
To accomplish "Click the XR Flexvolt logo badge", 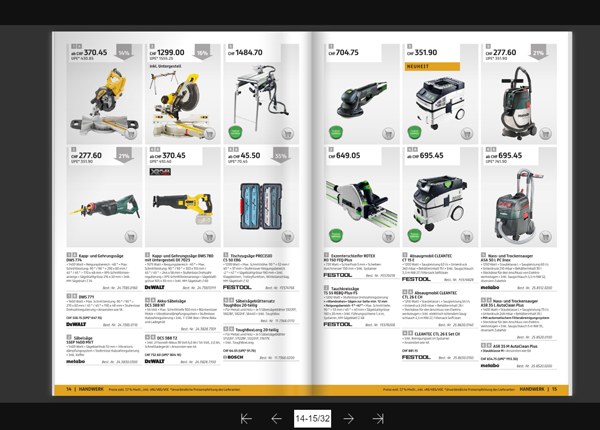I will [160, 172].
